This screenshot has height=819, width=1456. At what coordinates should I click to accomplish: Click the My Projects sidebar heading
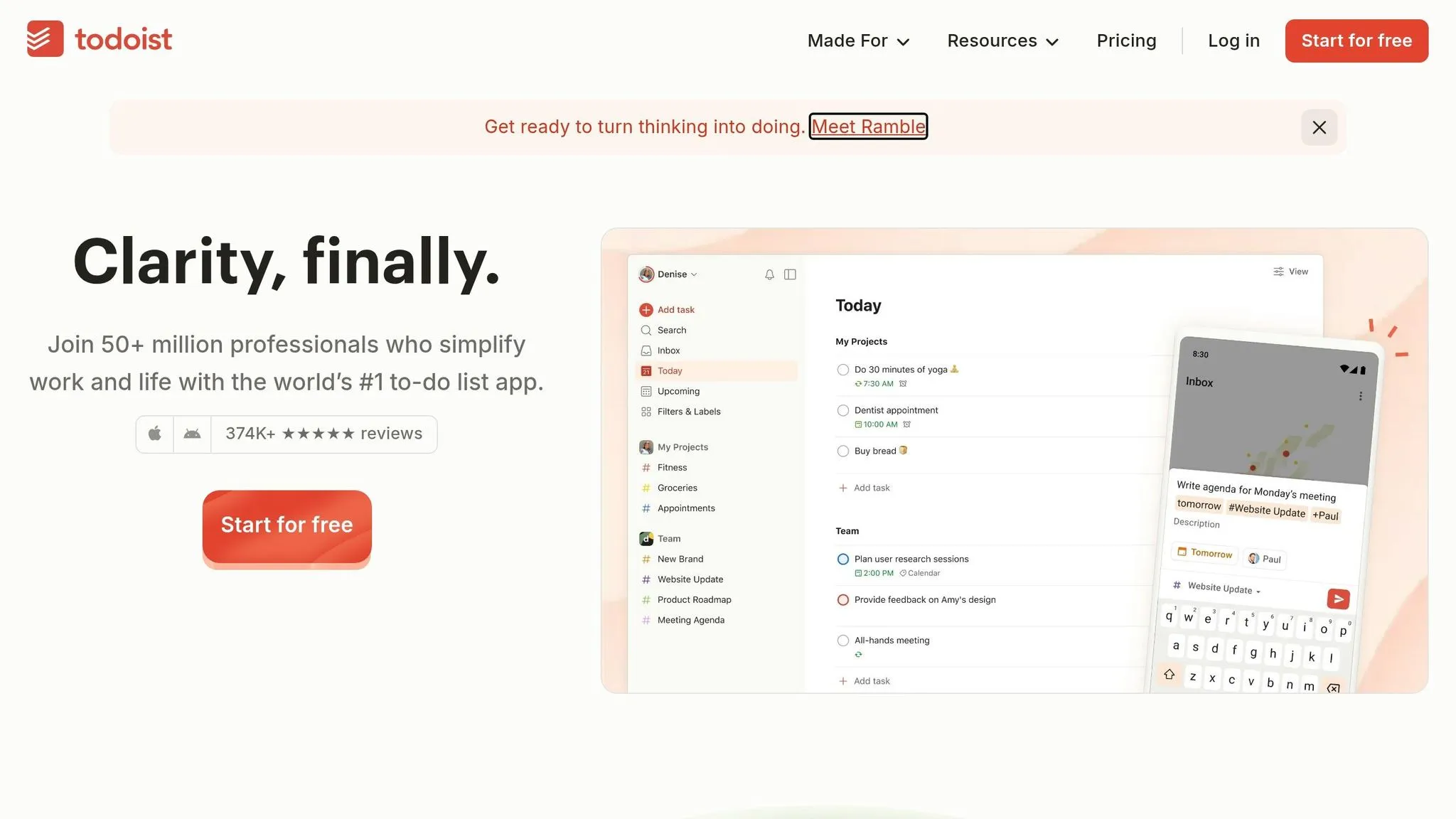coord(682,447)
